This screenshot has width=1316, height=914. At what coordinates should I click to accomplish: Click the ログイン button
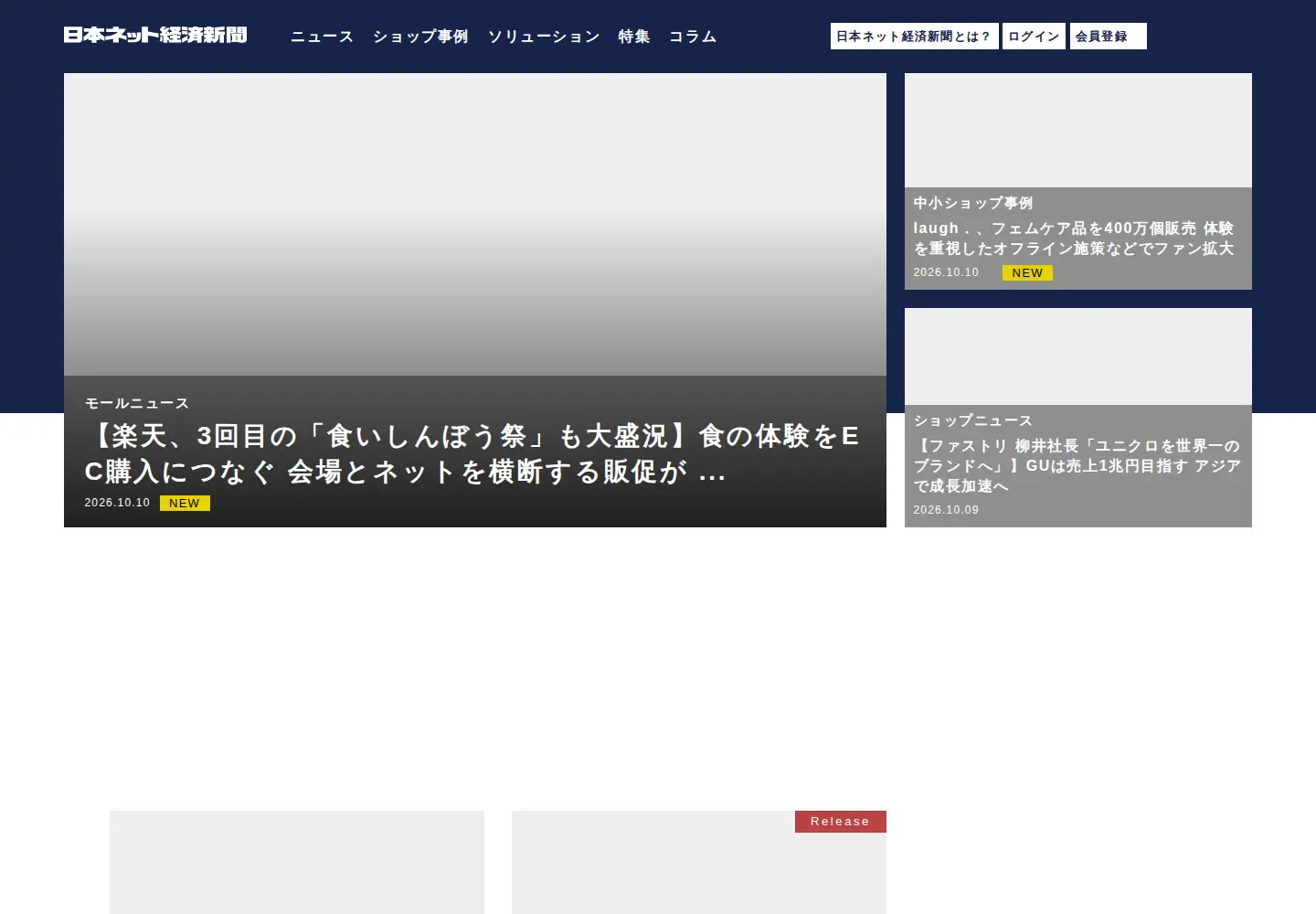coord(1034,37)
